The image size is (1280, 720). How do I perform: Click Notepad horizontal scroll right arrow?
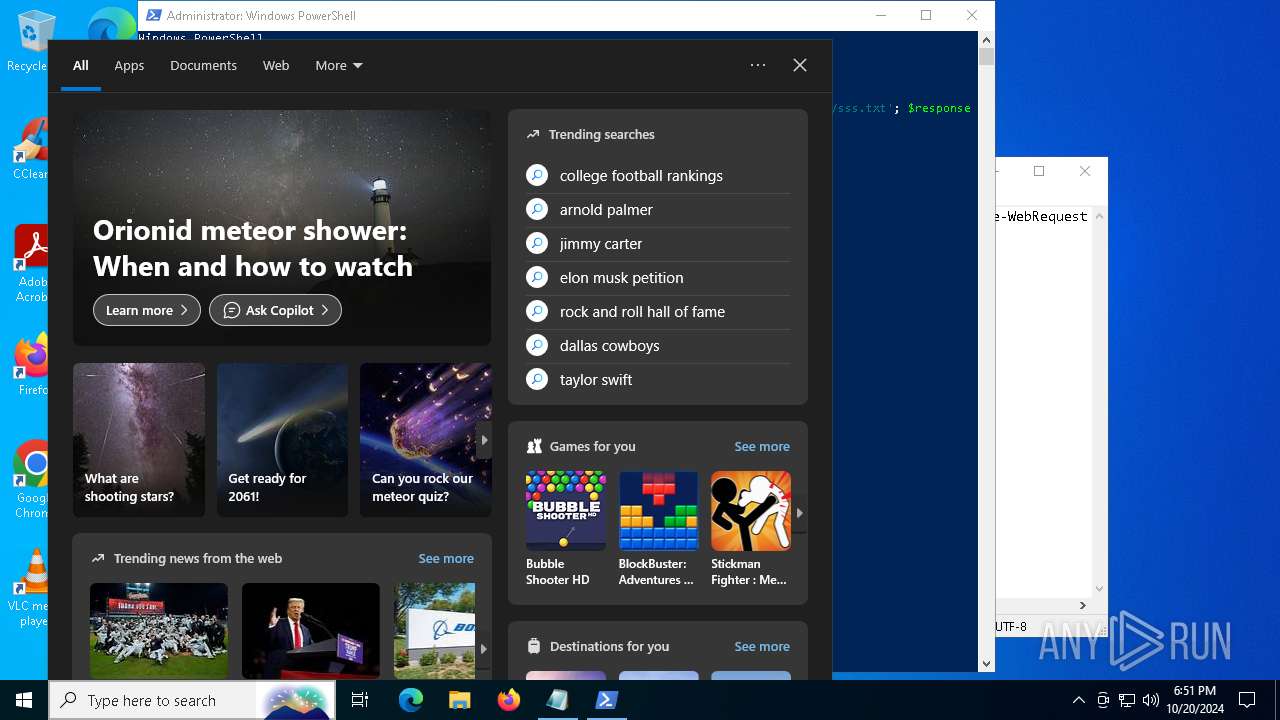tap(1082, 605)
